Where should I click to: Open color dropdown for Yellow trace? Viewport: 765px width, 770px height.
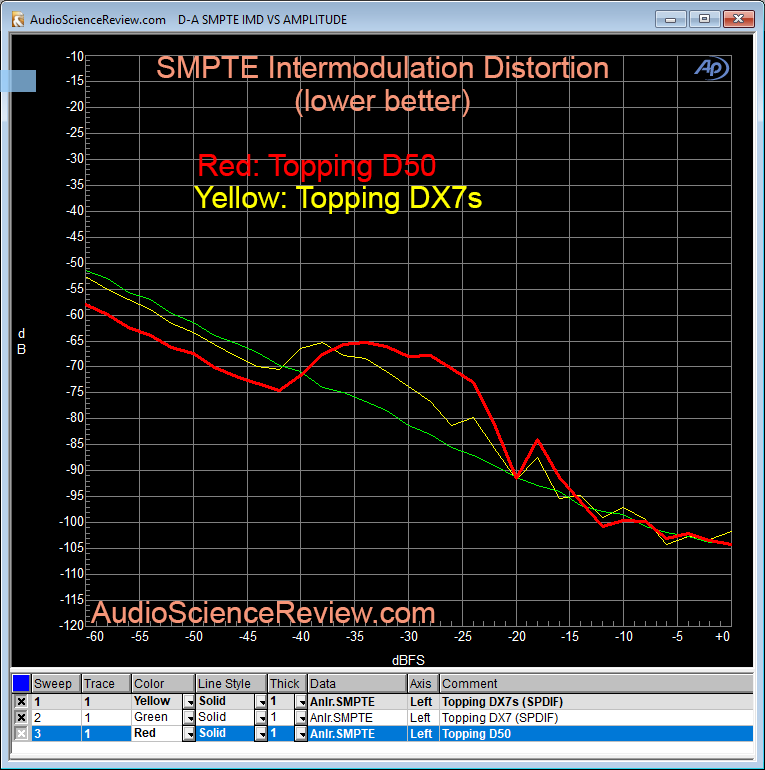189,702
